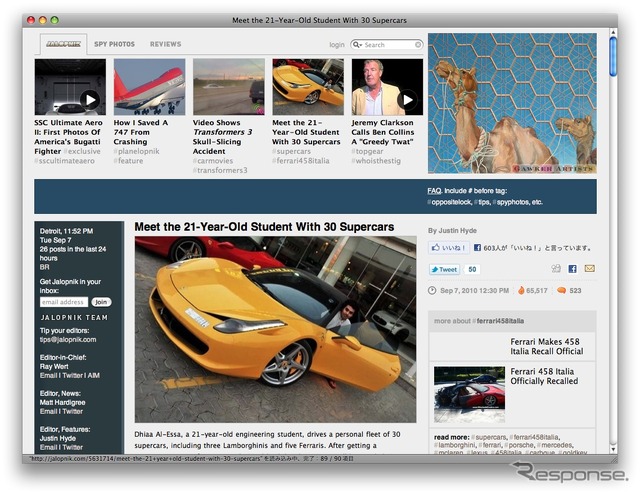Image resolution: width=640 pixels, height=494 pixels.
Task: Click the Gawker Artists camel banner
Action: pos(512,103)
